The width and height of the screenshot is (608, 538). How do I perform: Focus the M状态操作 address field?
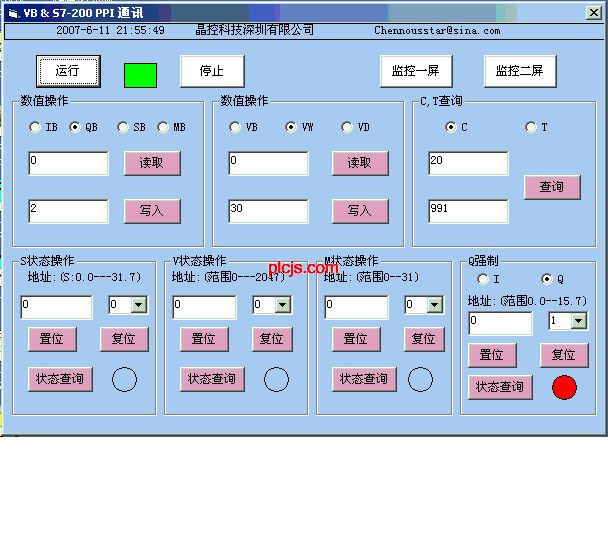tap(356, 307)
